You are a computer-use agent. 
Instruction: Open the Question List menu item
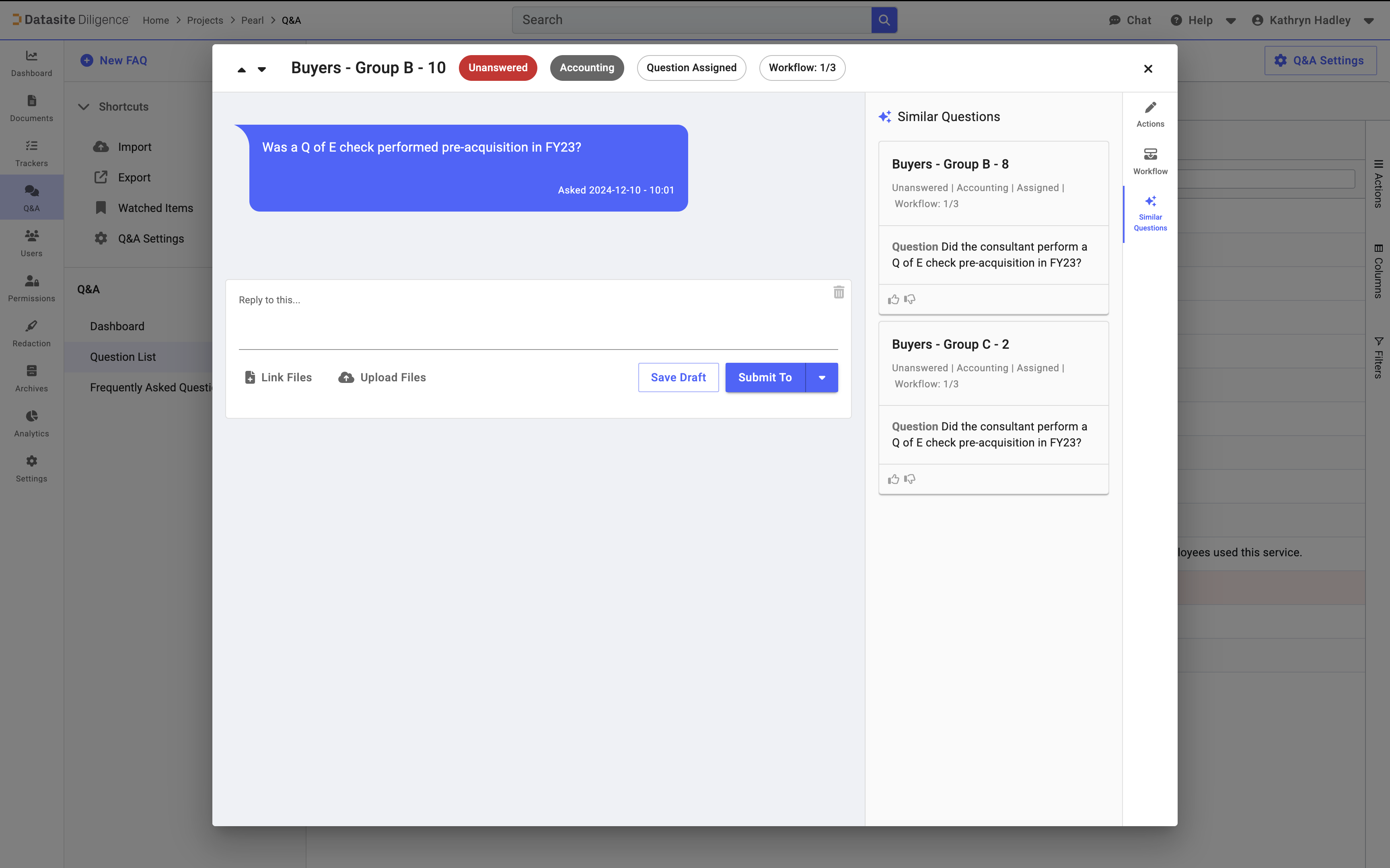point(122,356)
